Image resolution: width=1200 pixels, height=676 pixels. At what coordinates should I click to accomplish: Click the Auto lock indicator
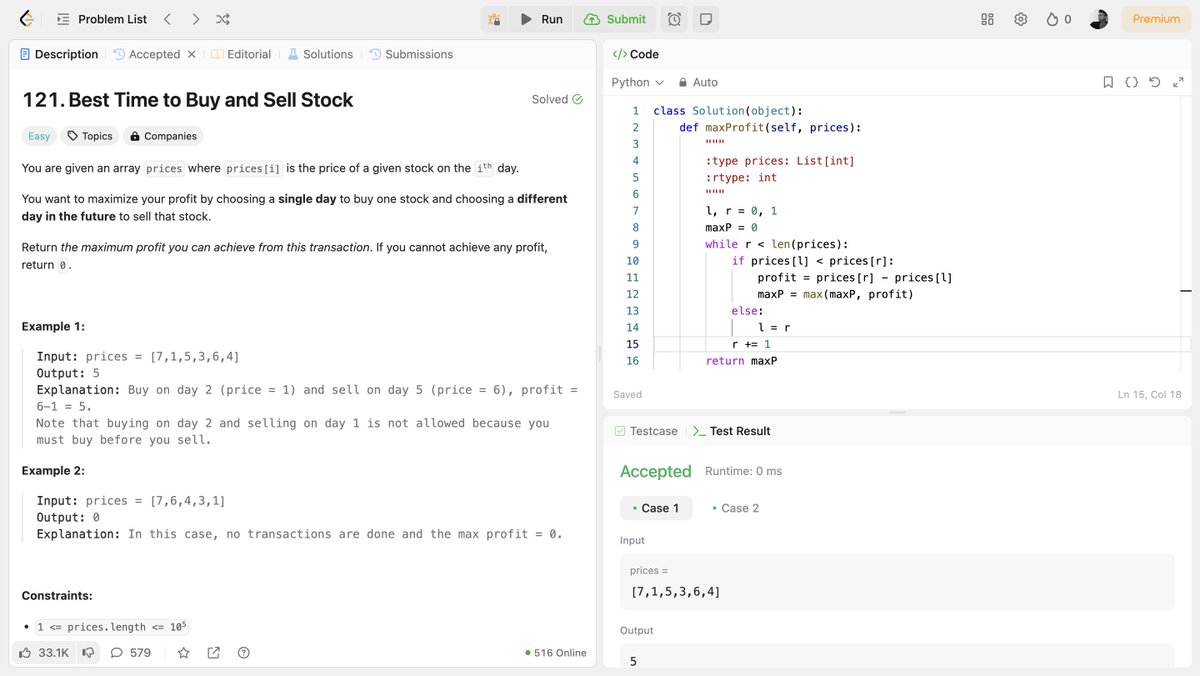[698, 82]
